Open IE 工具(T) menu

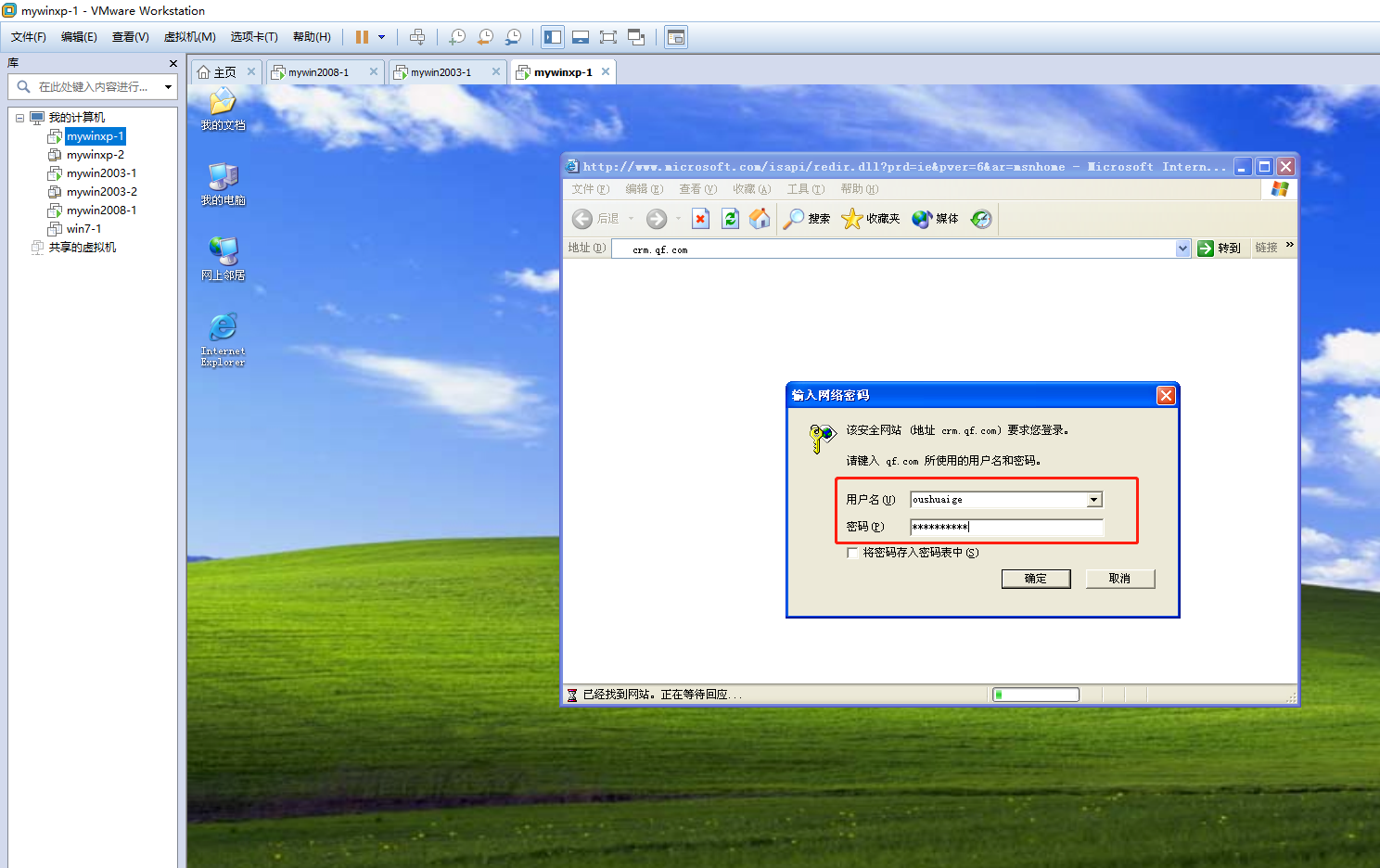pos(805,189)
